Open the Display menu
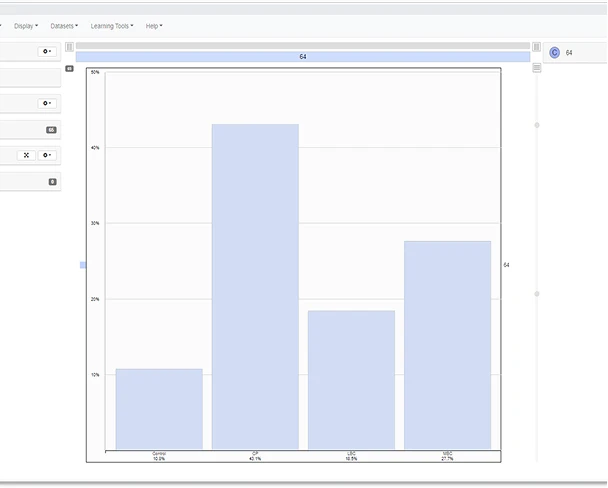Image resolution: width=608 pixels, height=488 pixels. click(x=26, y=26)
